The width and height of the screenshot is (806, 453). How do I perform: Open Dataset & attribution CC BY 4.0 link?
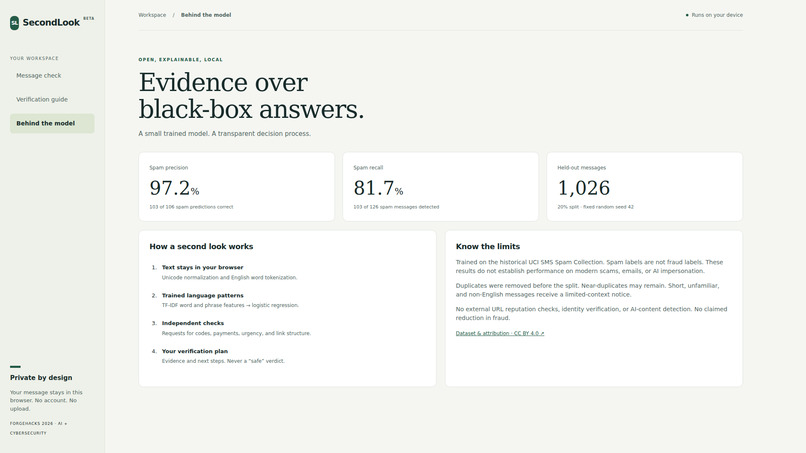[500, 333]
